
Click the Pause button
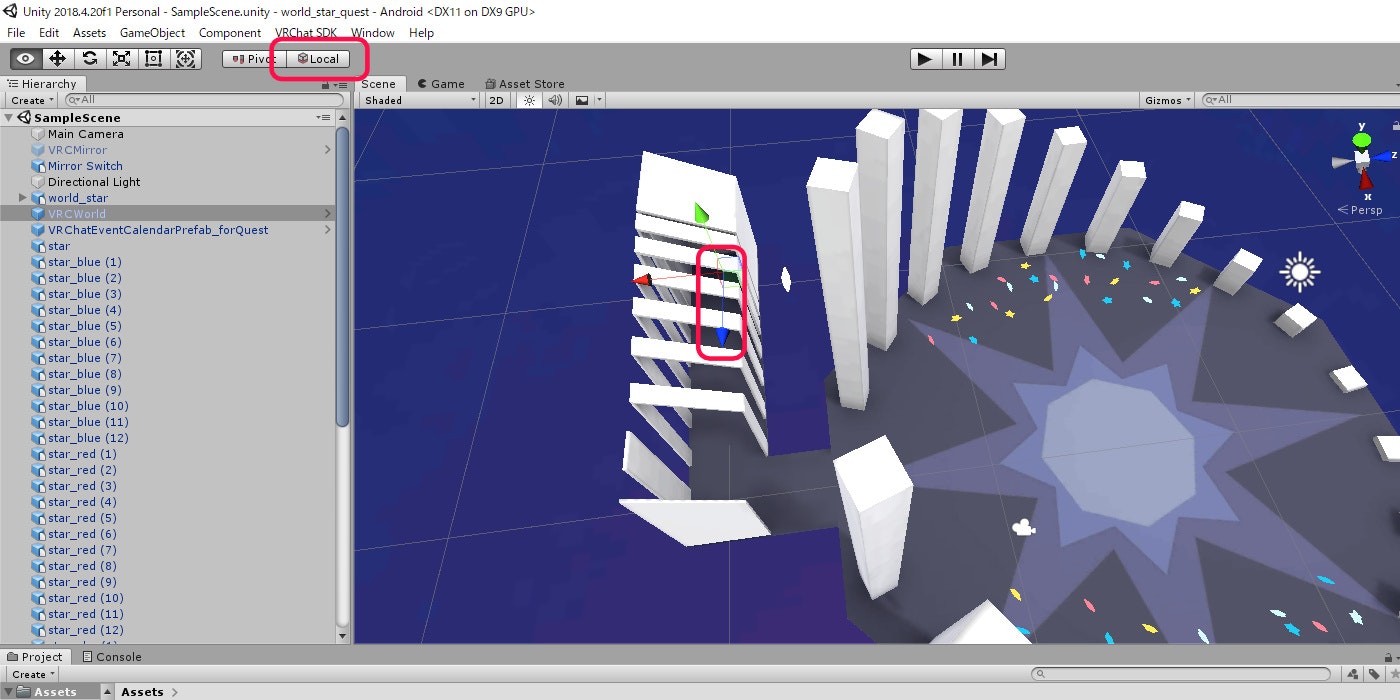pos(957,59)
